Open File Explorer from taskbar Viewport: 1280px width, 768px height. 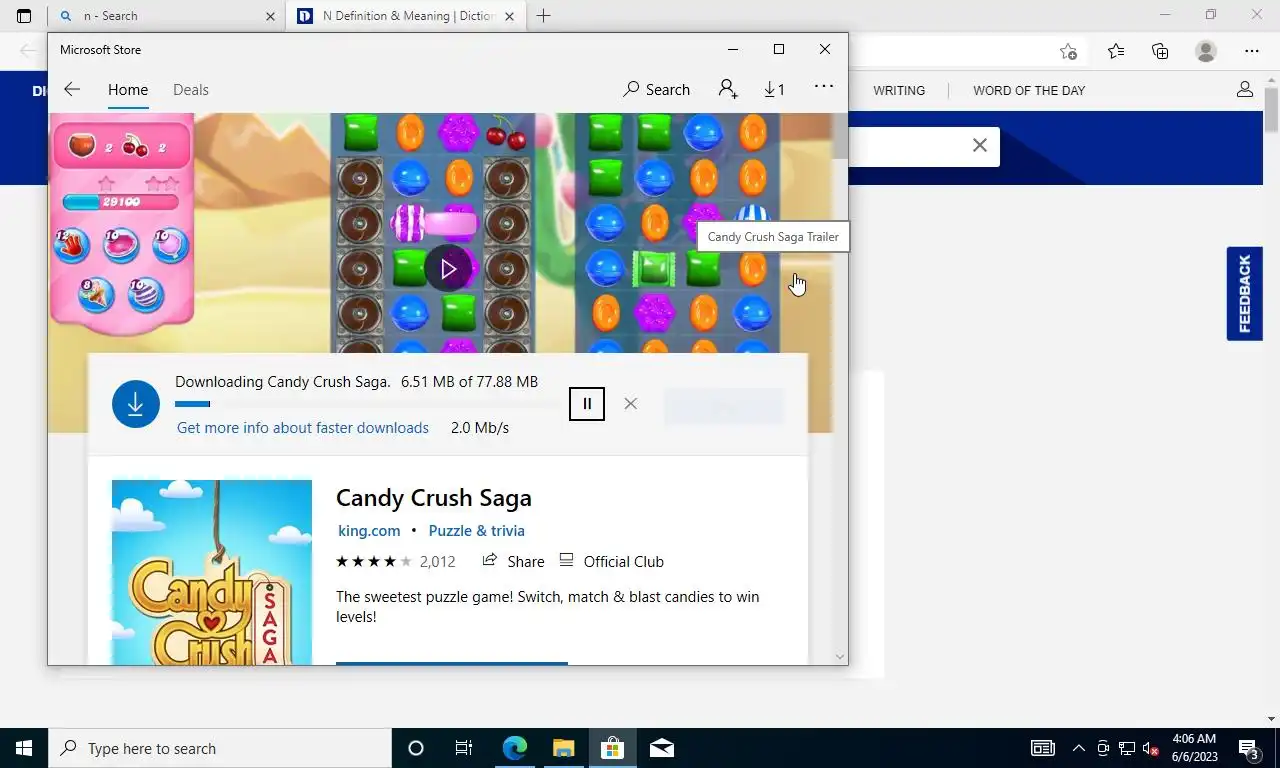click(x=563, y=748)
